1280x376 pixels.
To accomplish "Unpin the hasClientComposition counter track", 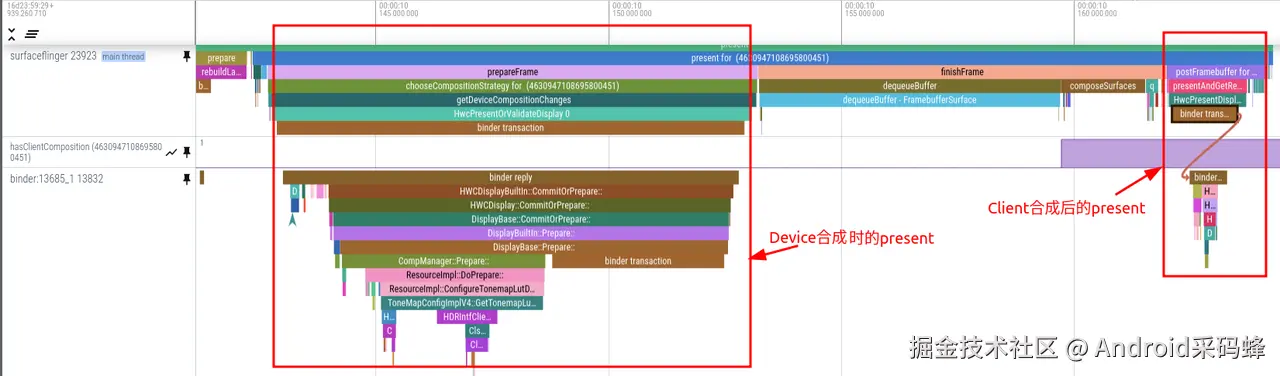I will click(x=186, y=152).
